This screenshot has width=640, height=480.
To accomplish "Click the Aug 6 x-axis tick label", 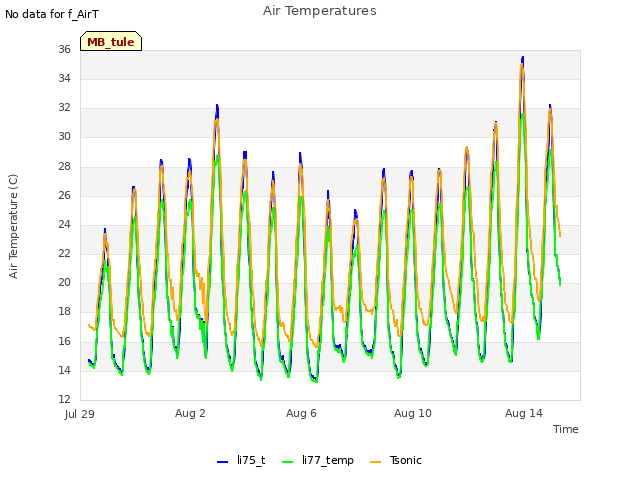I will point(301,413).
